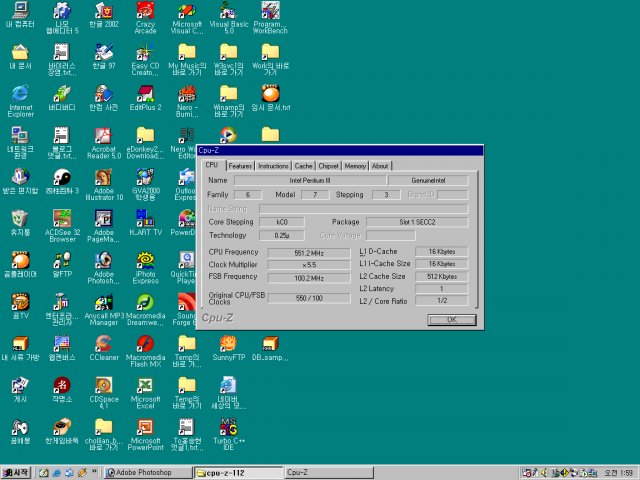Select the Macromedia Flash MX icon

pos(145,351)
